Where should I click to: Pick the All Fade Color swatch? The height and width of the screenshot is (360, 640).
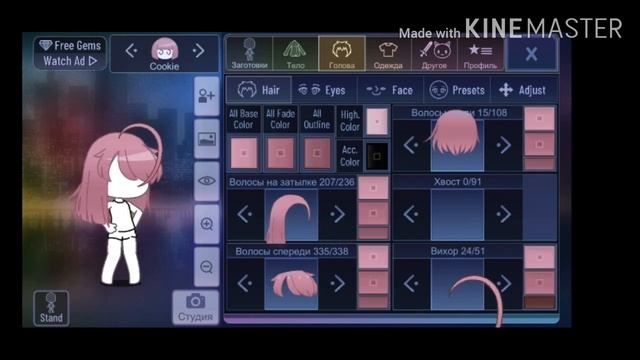(280, 153)
